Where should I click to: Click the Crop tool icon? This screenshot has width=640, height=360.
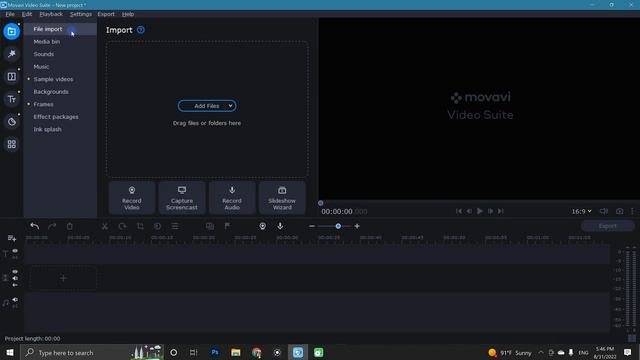coord(140,226)
